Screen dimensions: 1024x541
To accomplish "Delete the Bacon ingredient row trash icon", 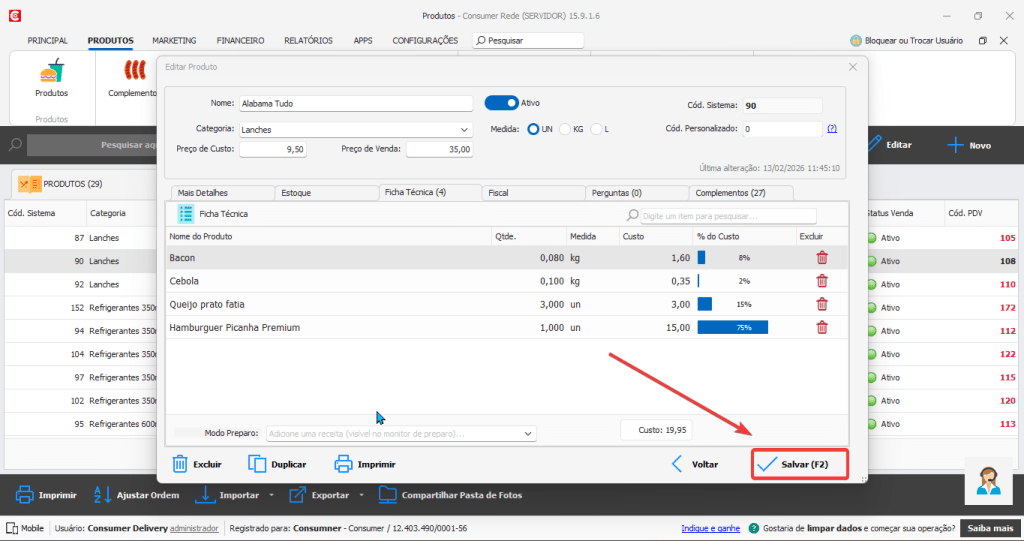I will pyautogui.click(x=822, y=257).
